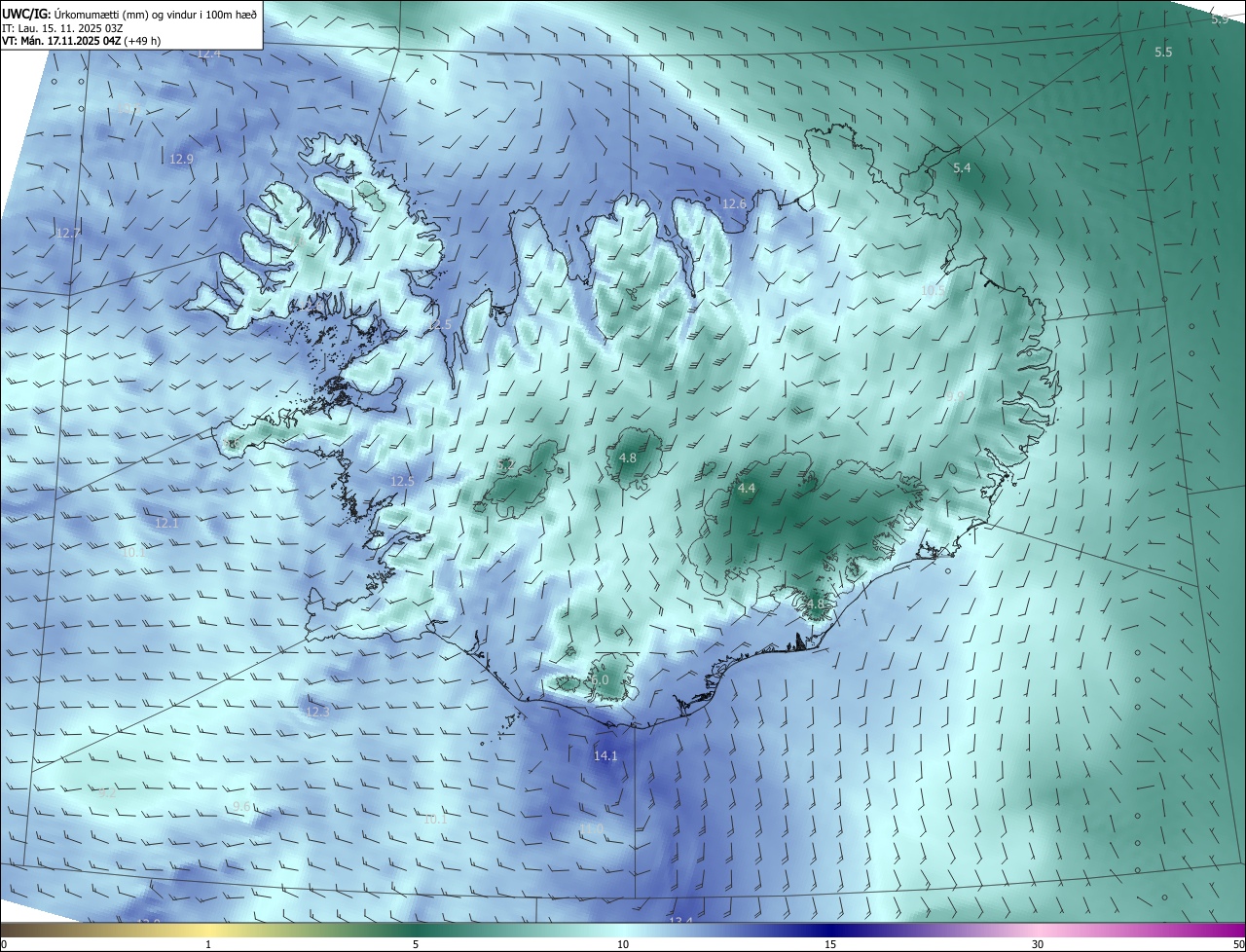Click the 12.1 value label
The image size is (1246, 952).
point(167,523)
